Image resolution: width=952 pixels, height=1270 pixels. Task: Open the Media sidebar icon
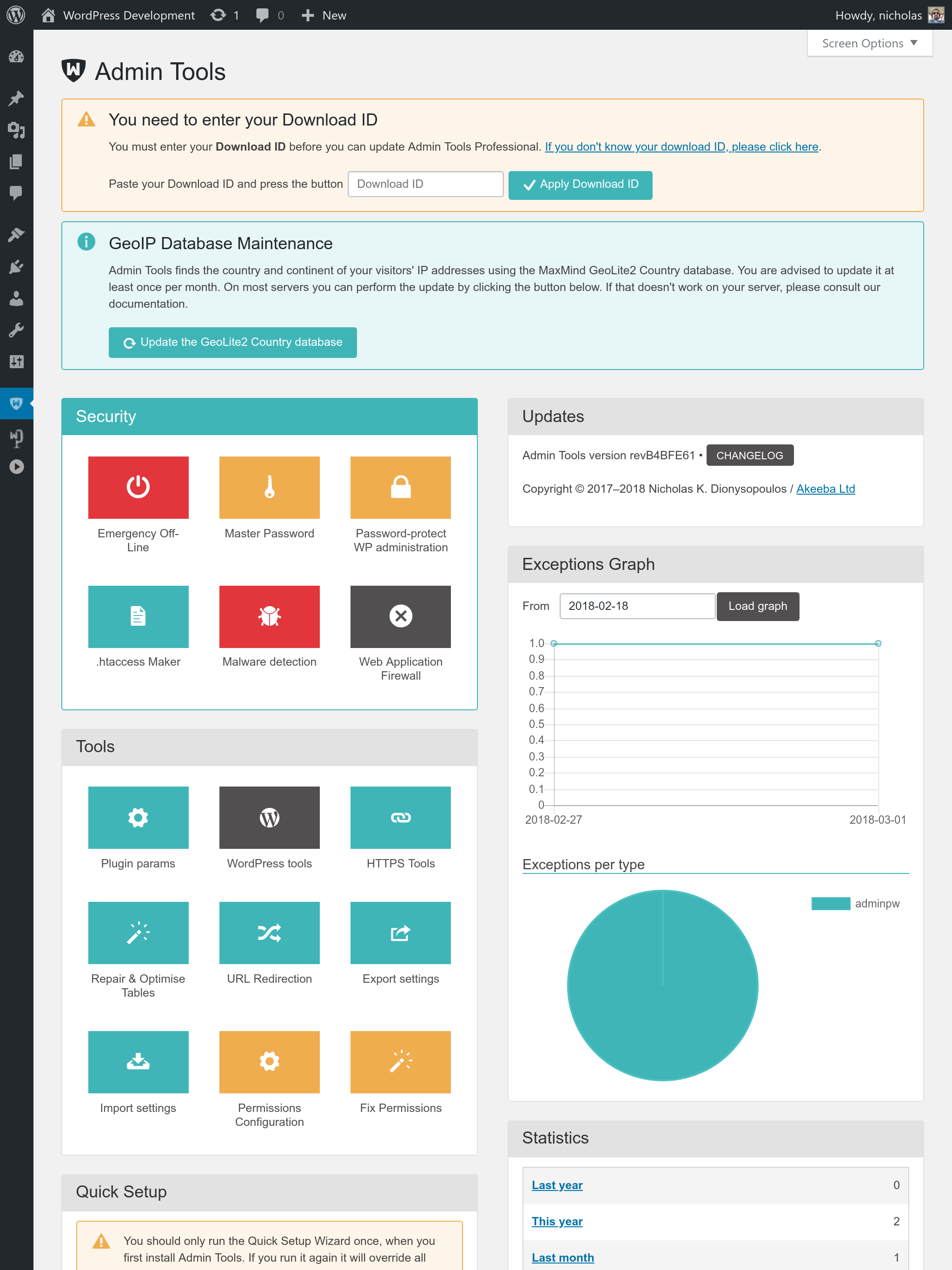click(16, 130)
